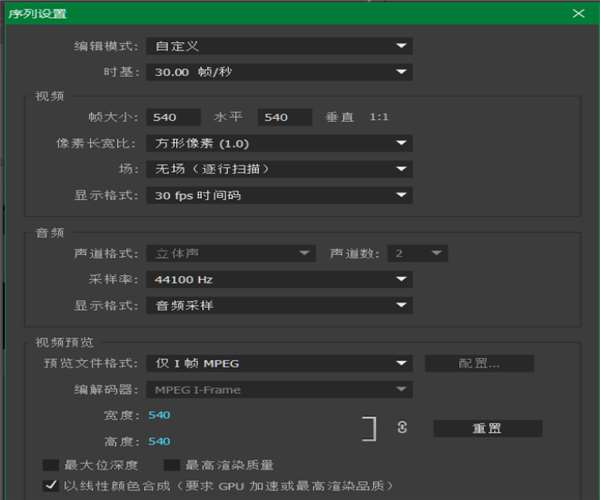The height and width of the screenshot is (500, 600).
Task: Click the 重置 button
Action: click(x=488, y=428)
